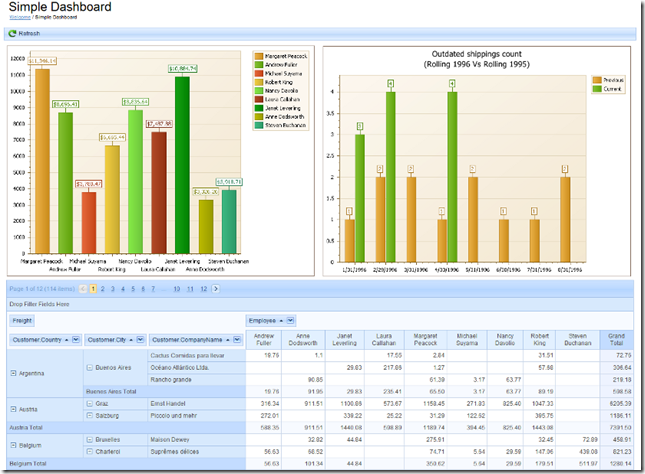Click the Outdated shippings count chart title
This screenshot has width=645, height=474.
coord(476,59)
